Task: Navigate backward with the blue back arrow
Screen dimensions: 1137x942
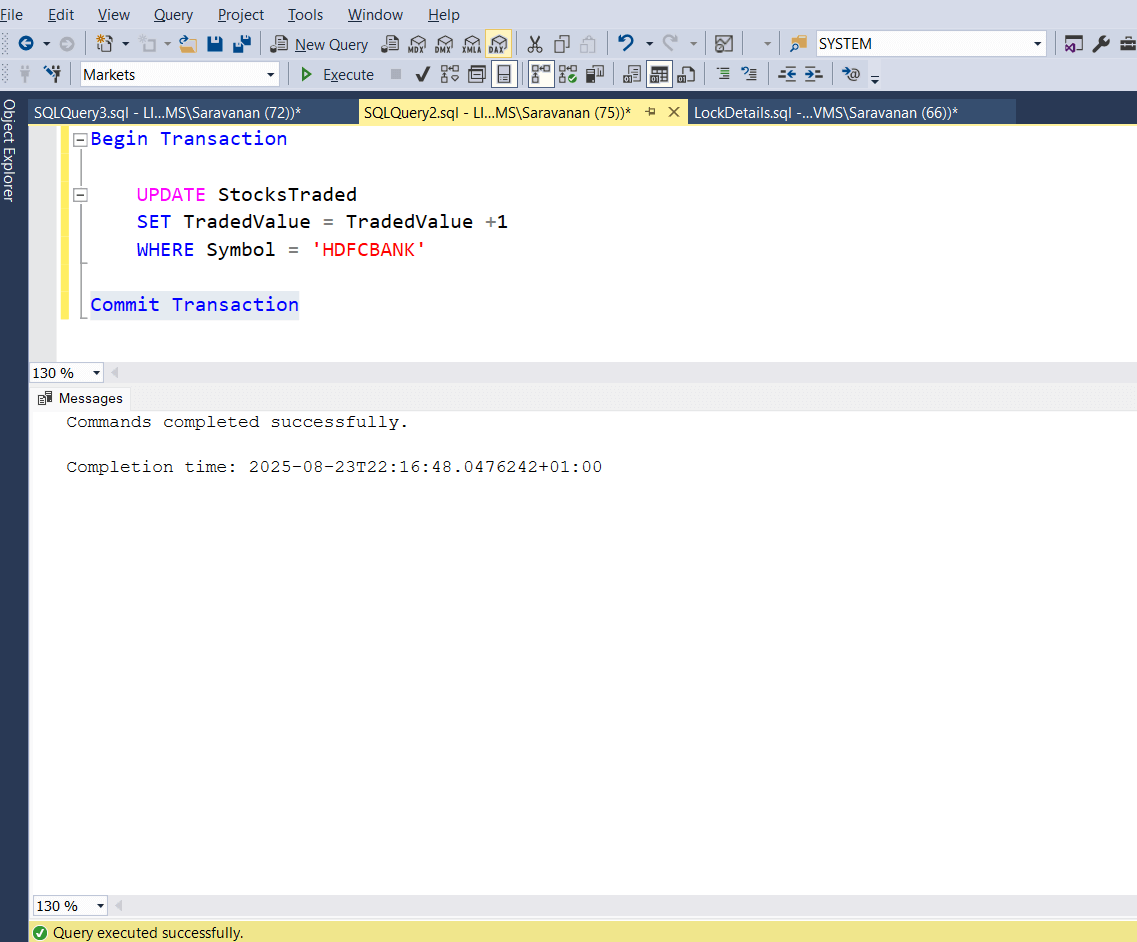Action: (x=26, y=44)
